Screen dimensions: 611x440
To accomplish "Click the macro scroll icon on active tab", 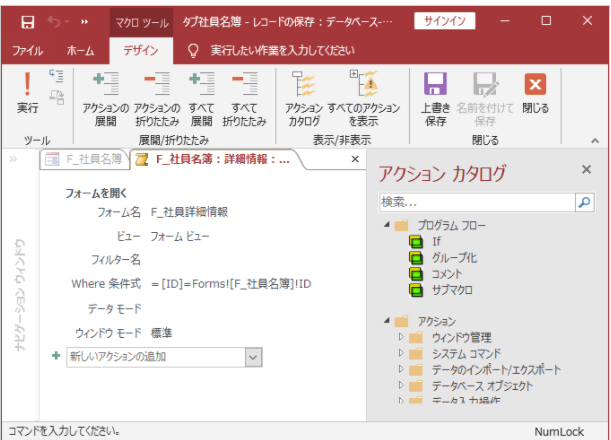I will point(141,159).
